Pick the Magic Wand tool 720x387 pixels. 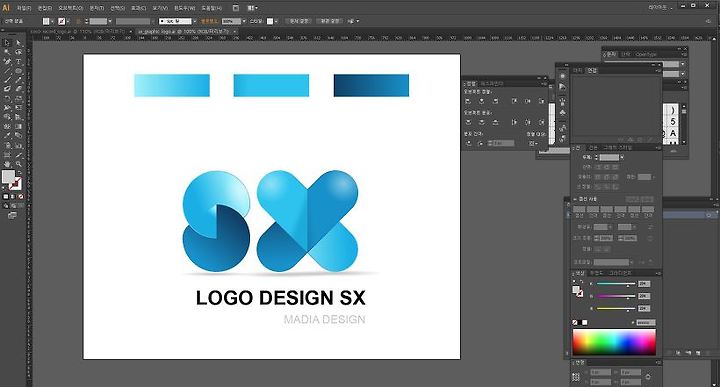click(x=7, y=52)
